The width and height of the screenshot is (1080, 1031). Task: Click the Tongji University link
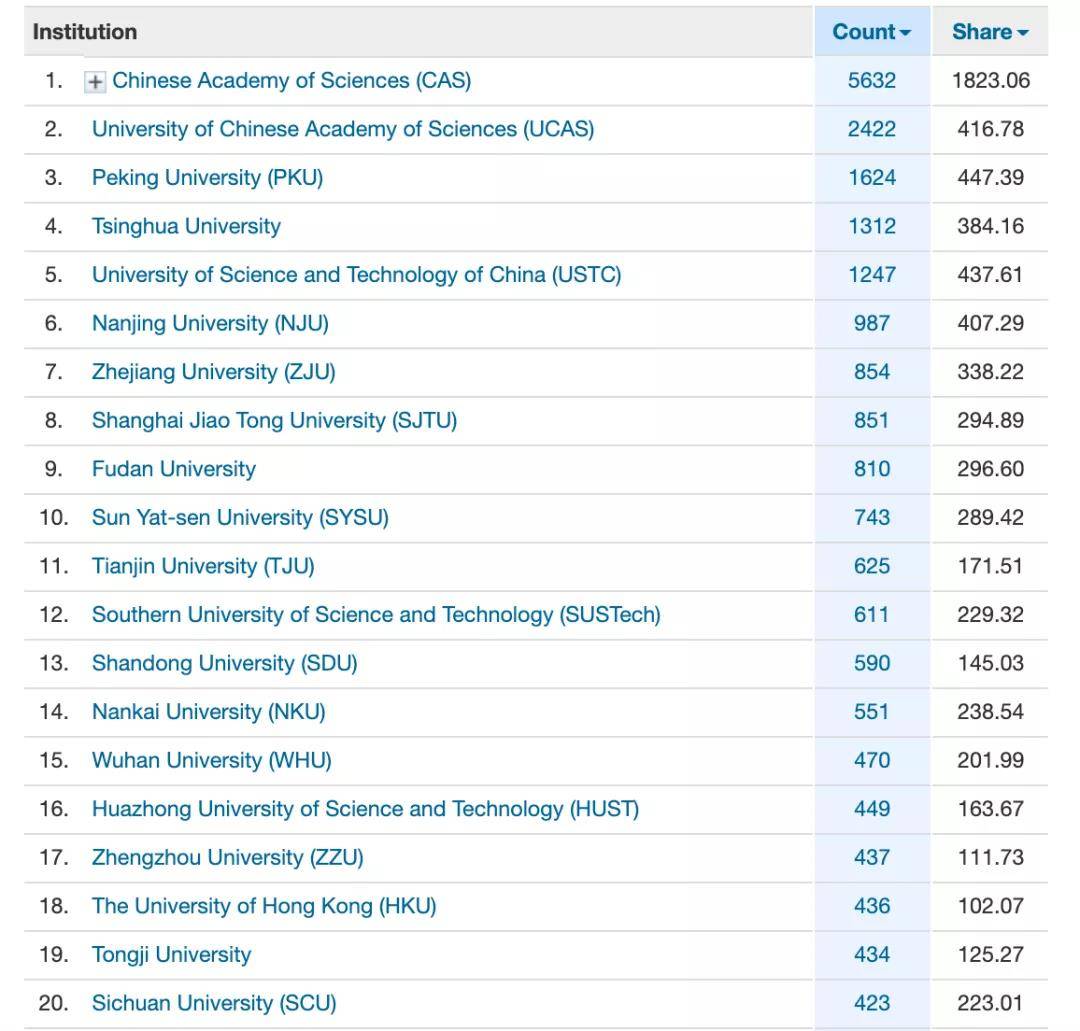pyautogui.click(x=171, y=955)
